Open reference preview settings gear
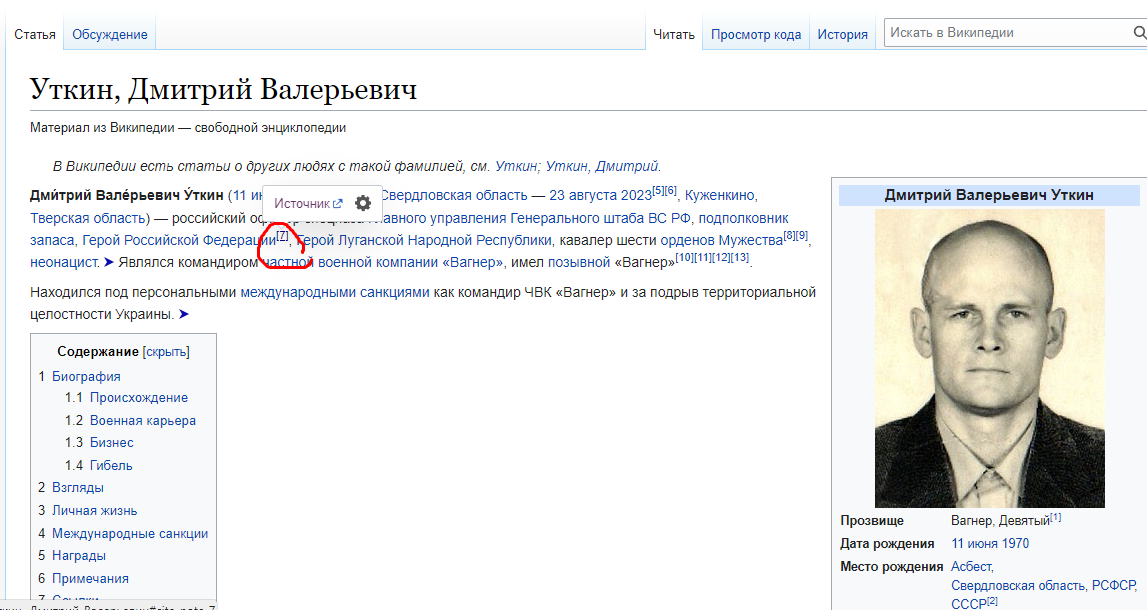 click(x=363, y=203)
